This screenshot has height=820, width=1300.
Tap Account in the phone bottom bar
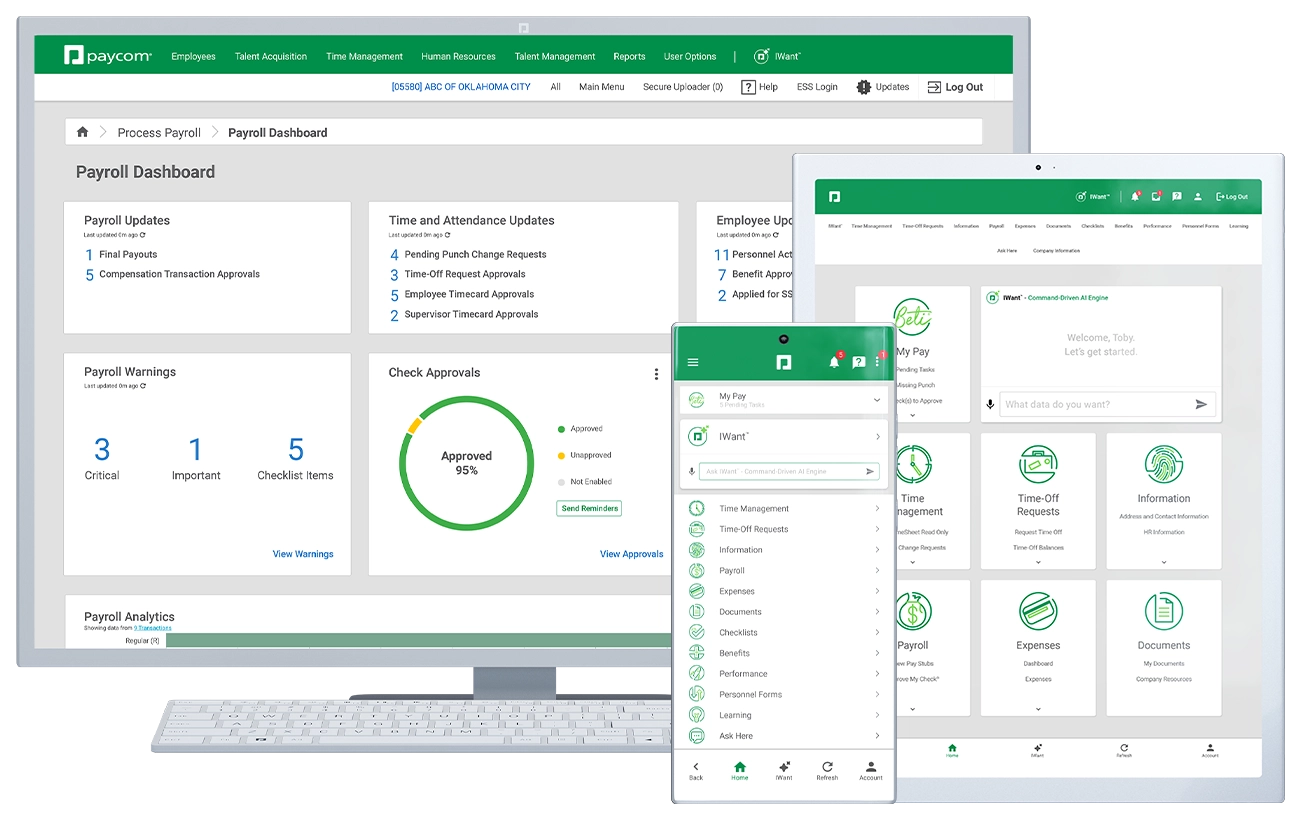pos(871,770)
